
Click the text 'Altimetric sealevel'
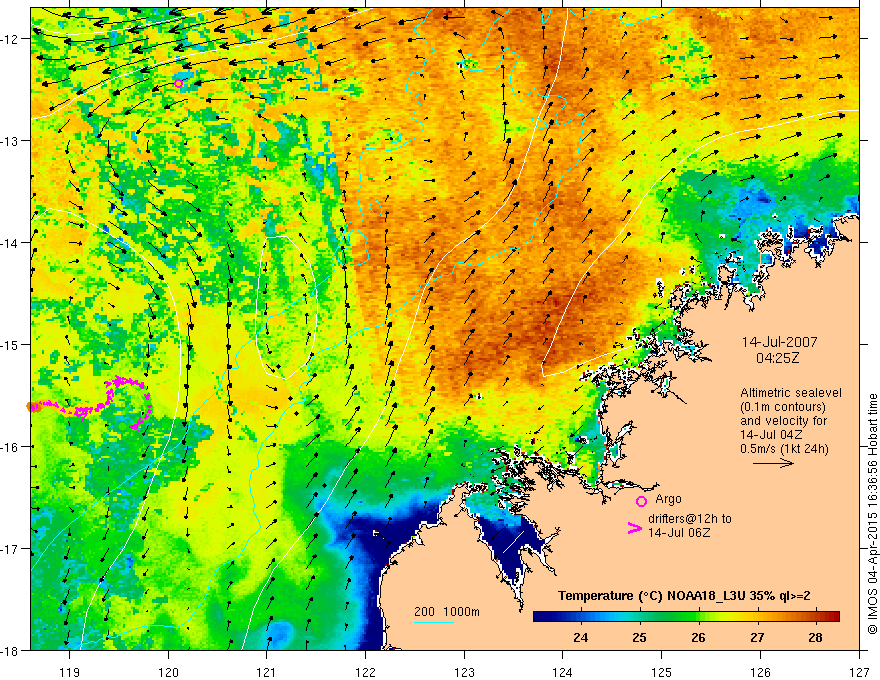791,393
